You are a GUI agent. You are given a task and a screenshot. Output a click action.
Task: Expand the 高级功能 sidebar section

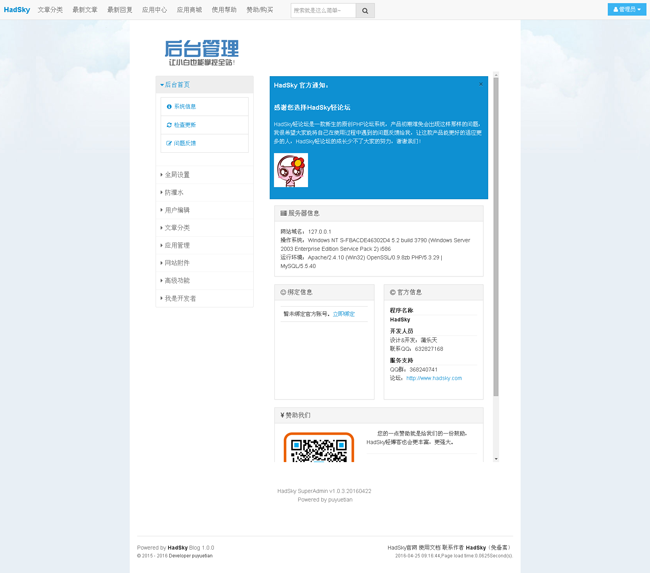(204, 280)
